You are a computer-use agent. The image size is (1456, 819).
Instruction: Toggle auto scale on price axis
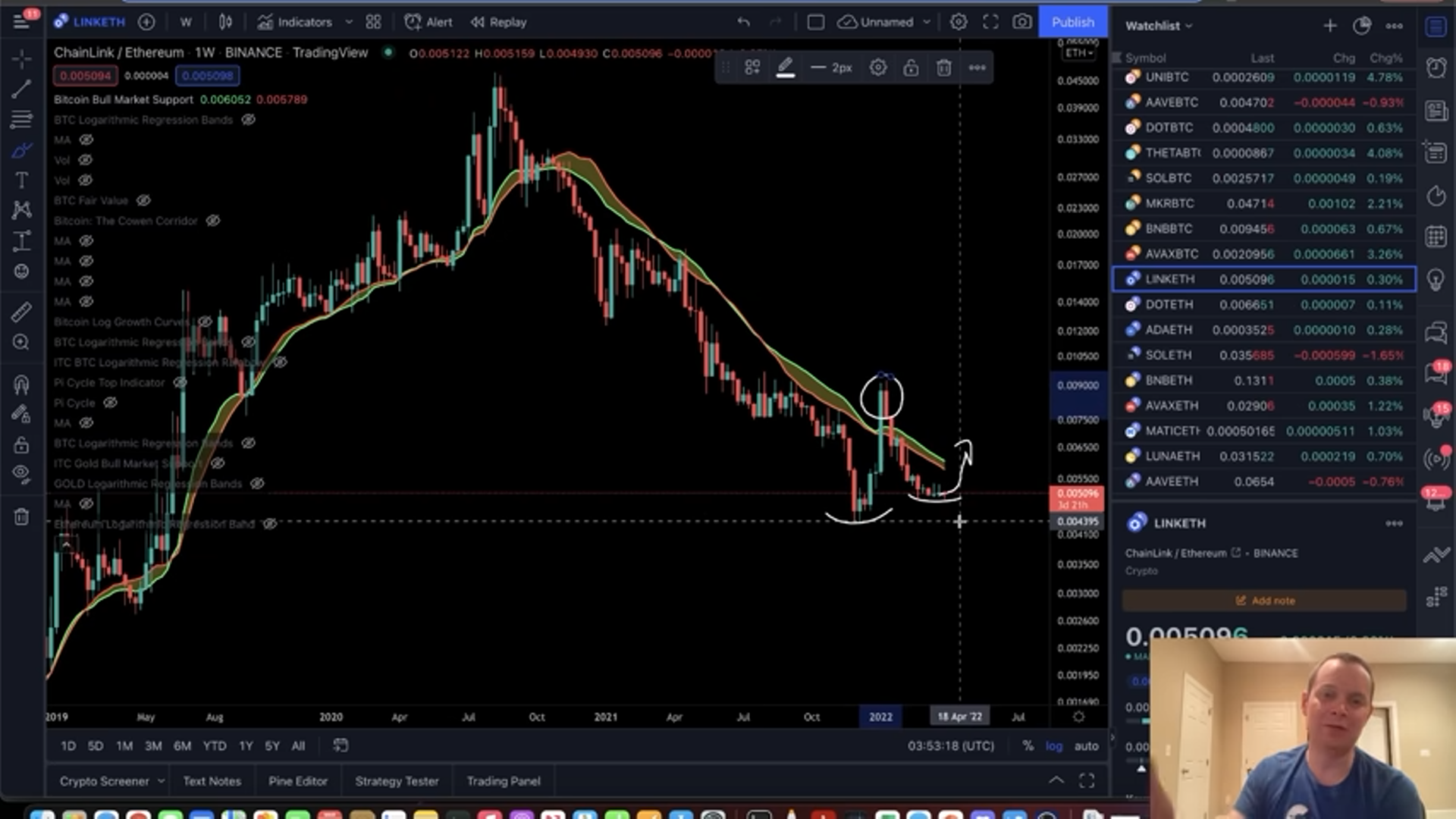[1086, 745]
